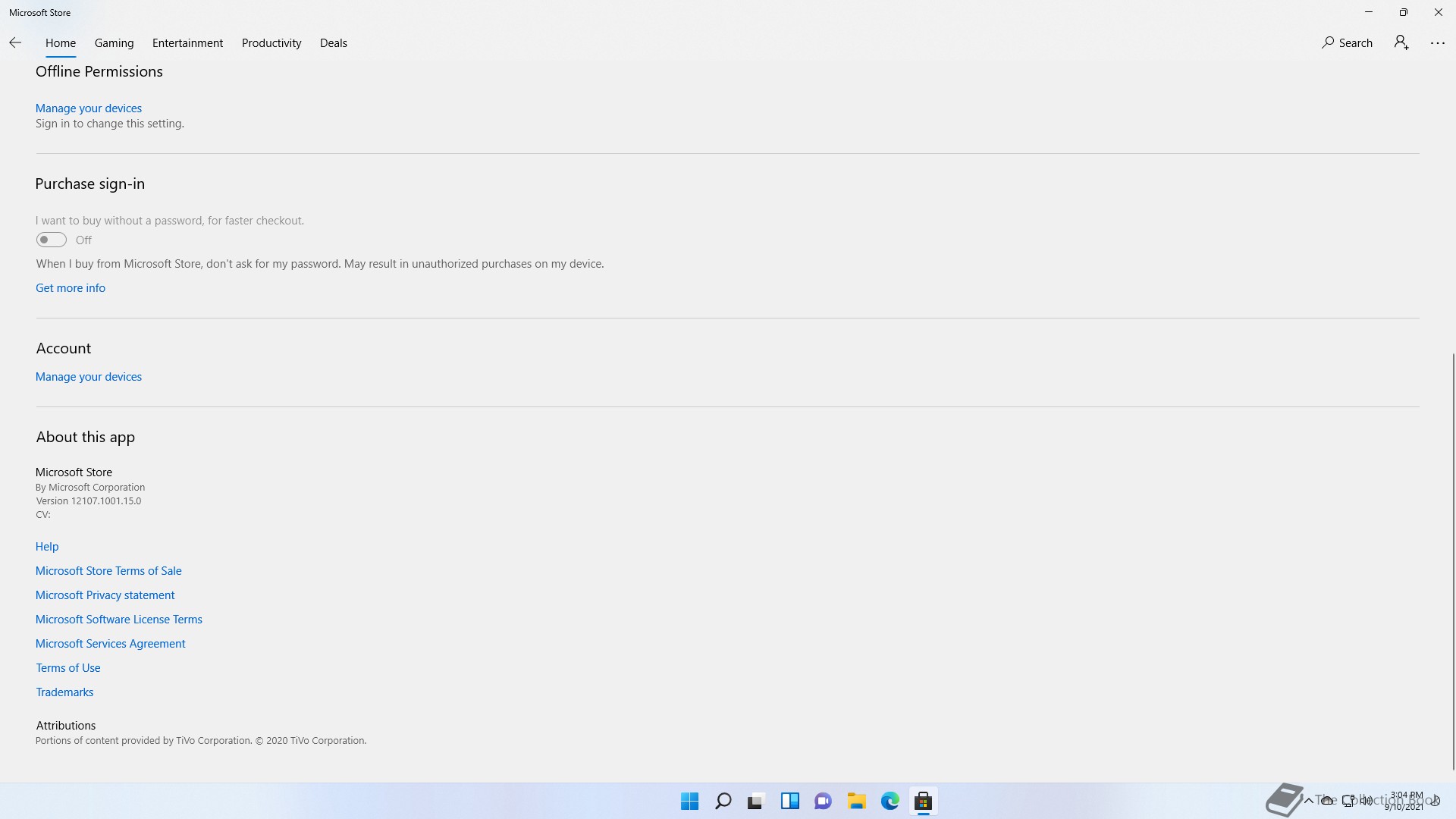Open Chat app from taskbar
Screen dimensions: 1456x819
pos(823,801)
